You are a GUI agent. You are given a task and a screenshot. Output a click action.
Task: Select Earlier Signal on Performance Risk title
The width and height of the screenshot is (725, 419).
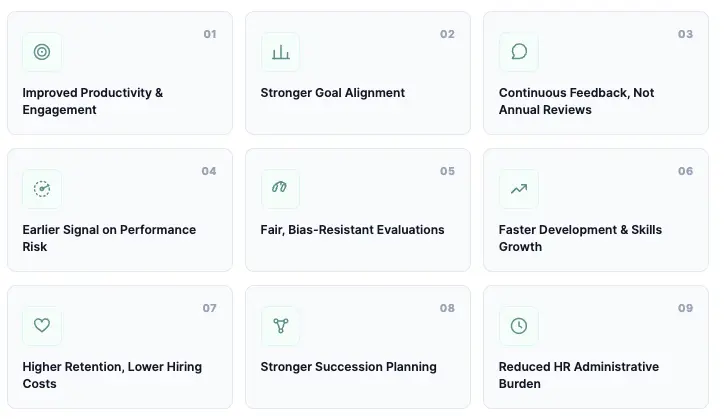click(109, 238)
